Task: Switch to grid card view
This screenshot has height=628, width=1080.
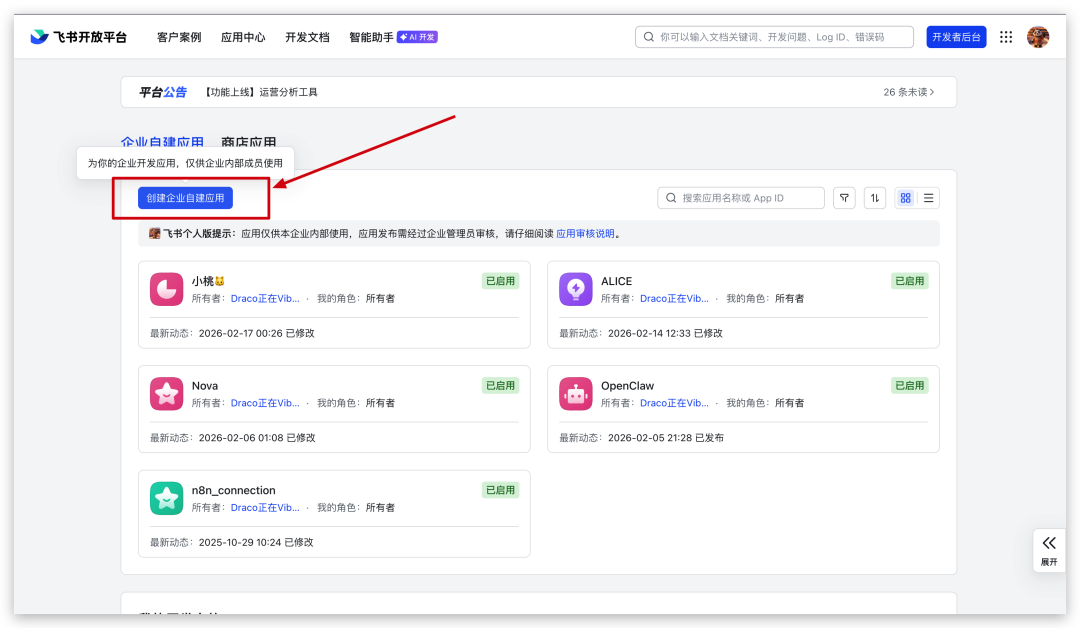Action: tap(905, 198)
